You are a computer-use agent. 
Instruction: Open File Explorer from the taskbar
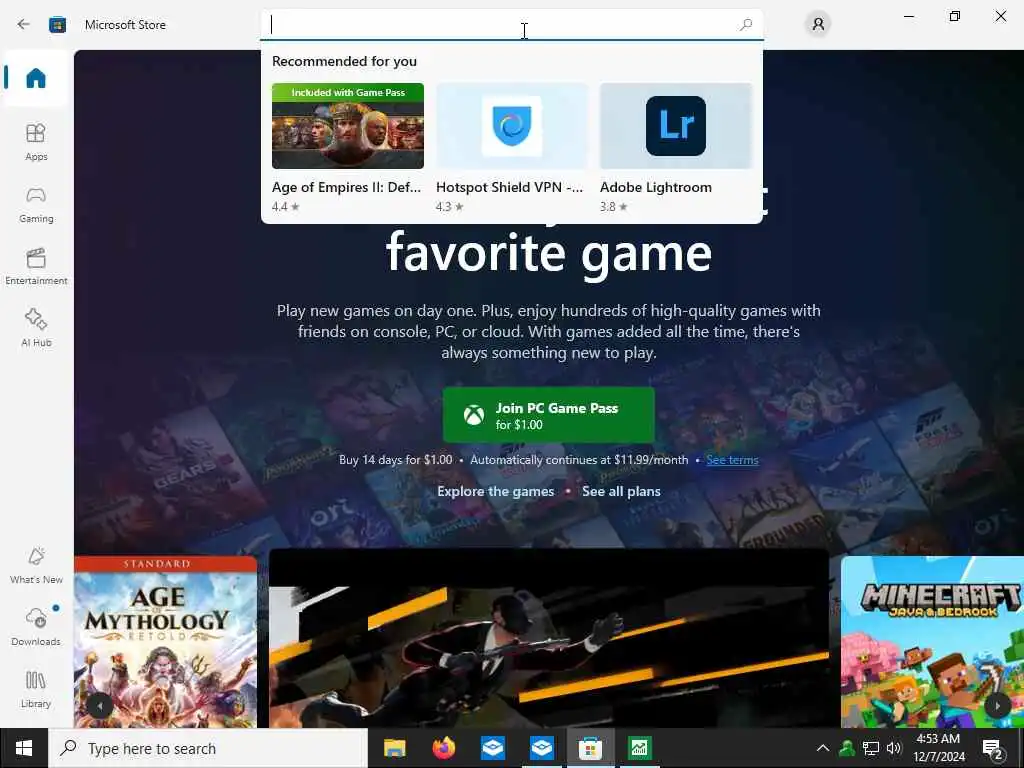click(394, 748)
